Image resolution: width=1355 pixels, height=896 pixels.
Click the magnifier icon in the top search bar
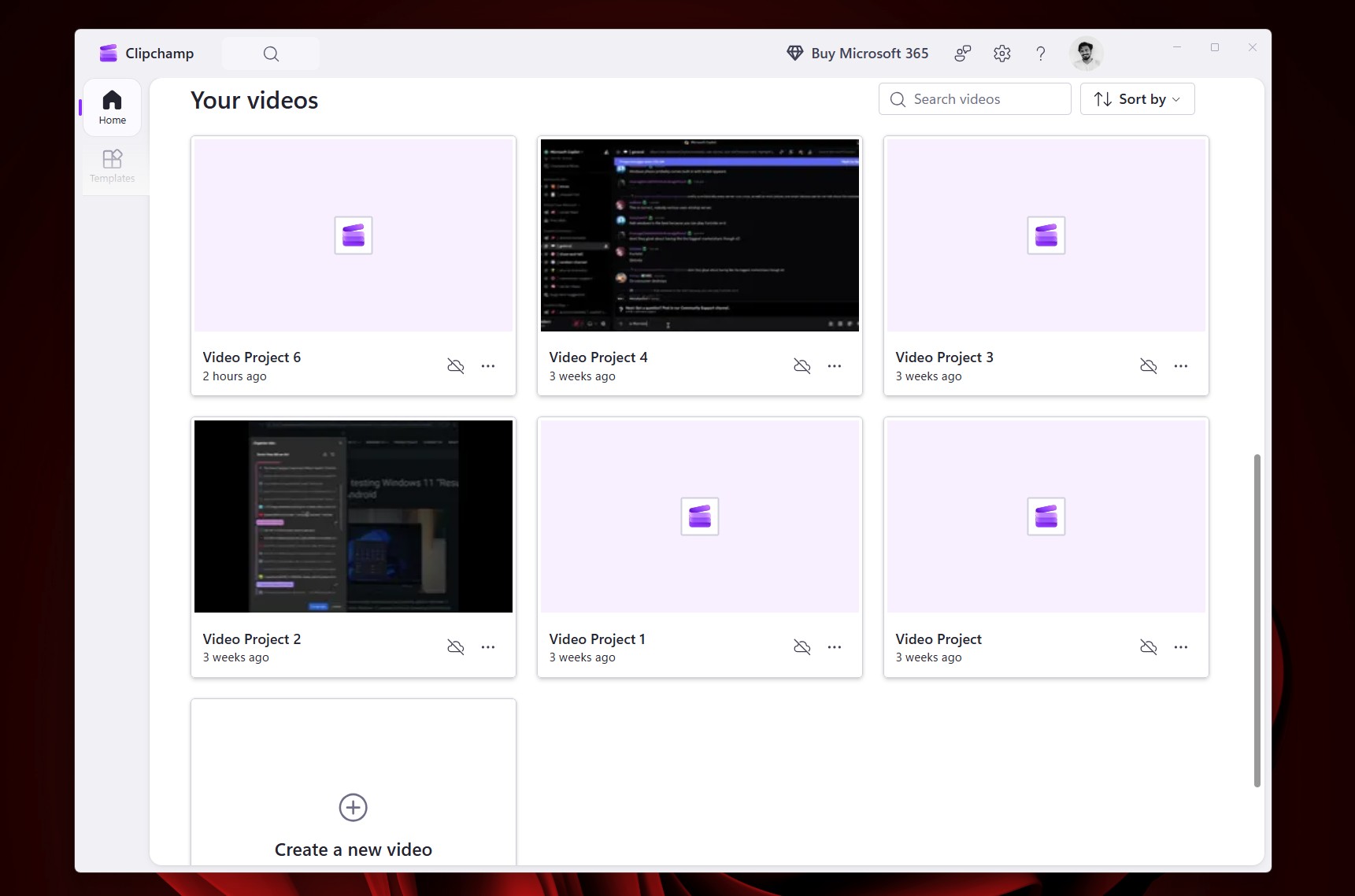[x=270, y=54]
